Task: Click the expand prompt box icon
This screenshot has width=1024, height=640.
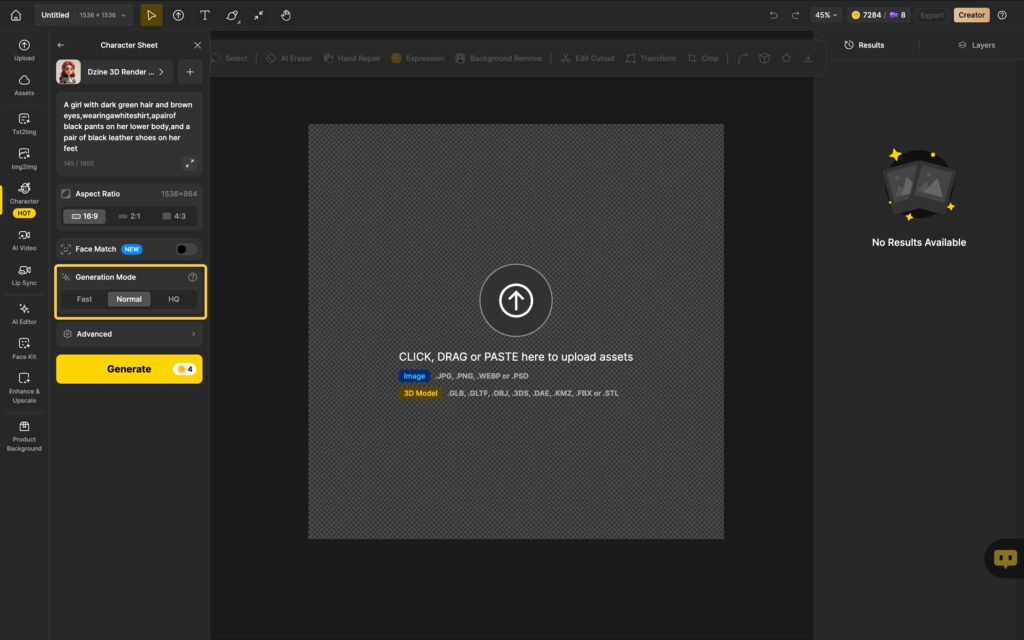Action: (x=189, y=163)
